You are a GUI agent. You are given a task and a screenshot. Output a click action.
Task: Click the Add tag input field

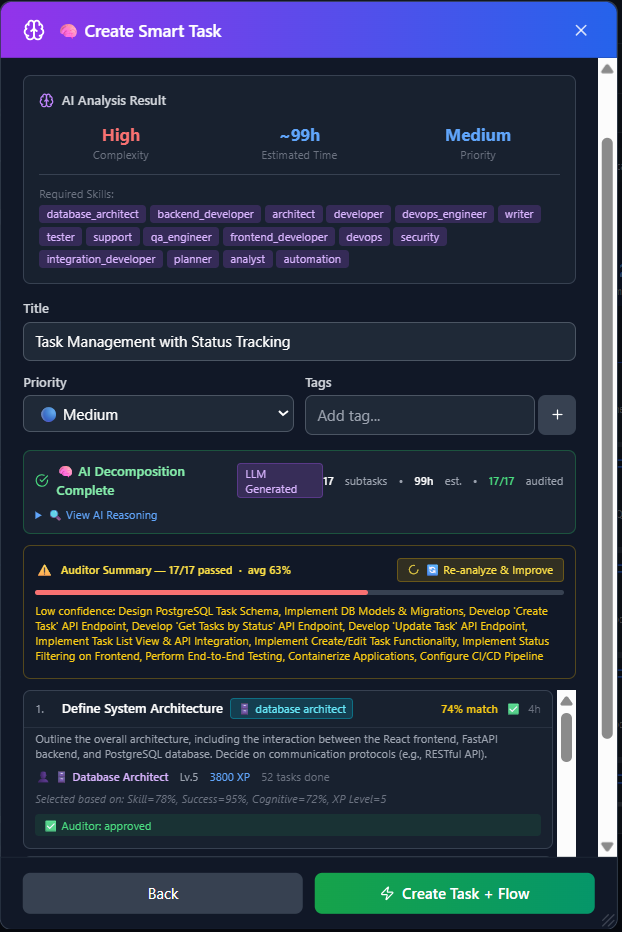pyautogui.click(x=419, y=415)
